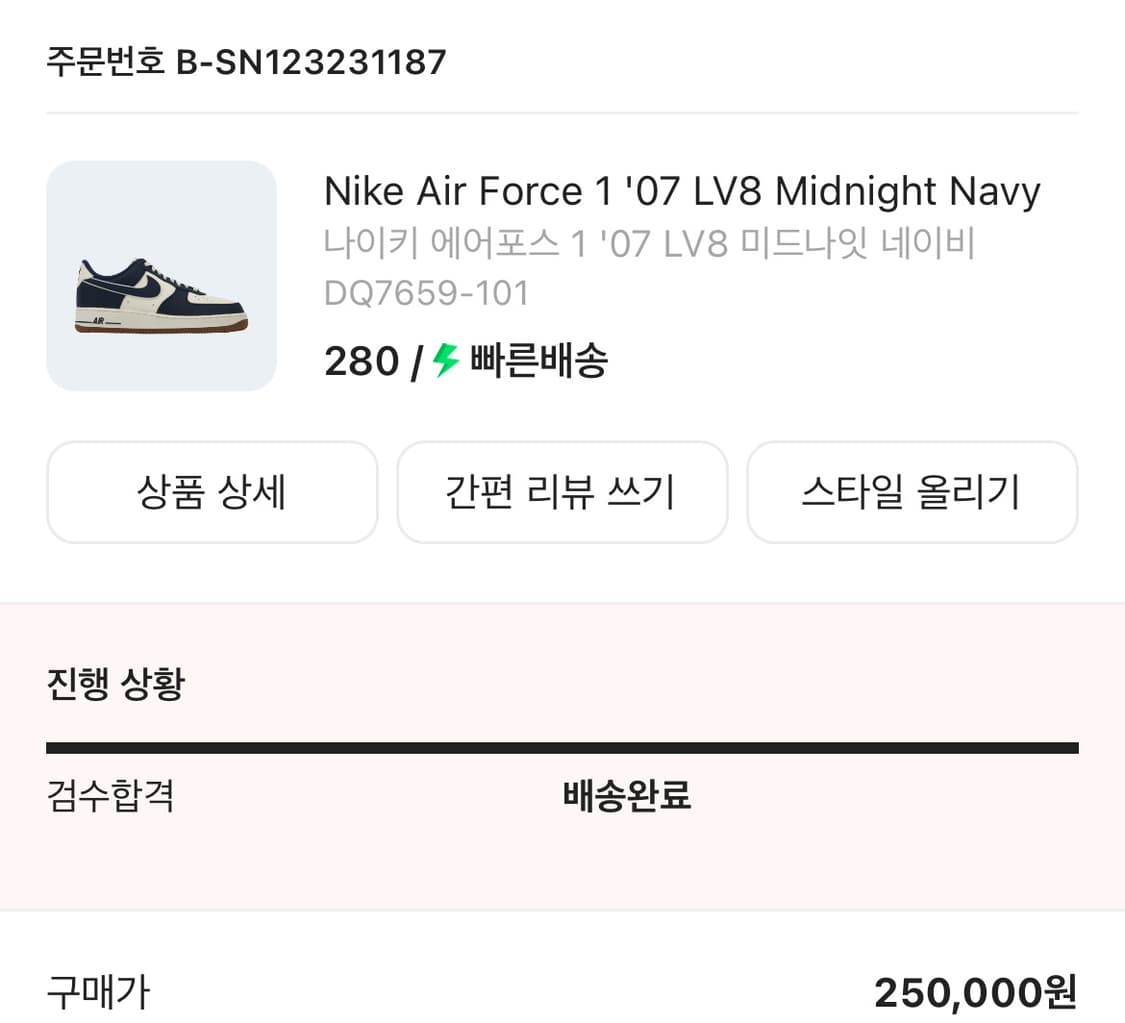Click the black progress bar
The height and width of the screenshot is (1023, 1125).
562,746
